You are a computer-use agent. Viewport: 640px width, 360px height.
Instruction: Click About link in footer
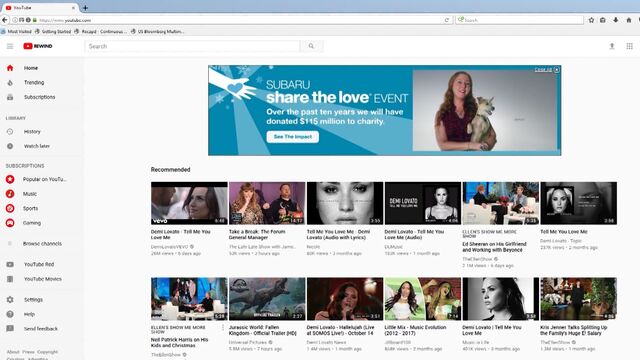pyautogui.click(x=13, y=352)
